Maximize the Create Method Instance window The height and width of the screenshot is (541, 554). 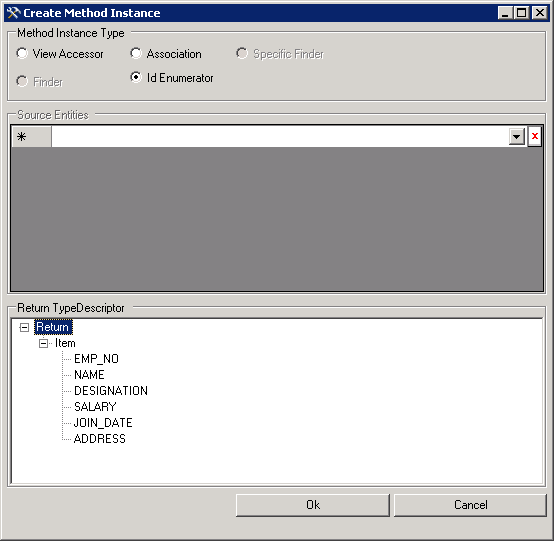521,13
